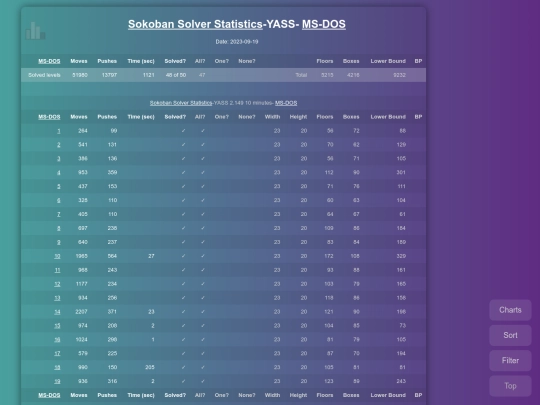The image size is (540, 405).
Task: Click the time value '205' in level 18 row
Action: [x=150, y=367]
